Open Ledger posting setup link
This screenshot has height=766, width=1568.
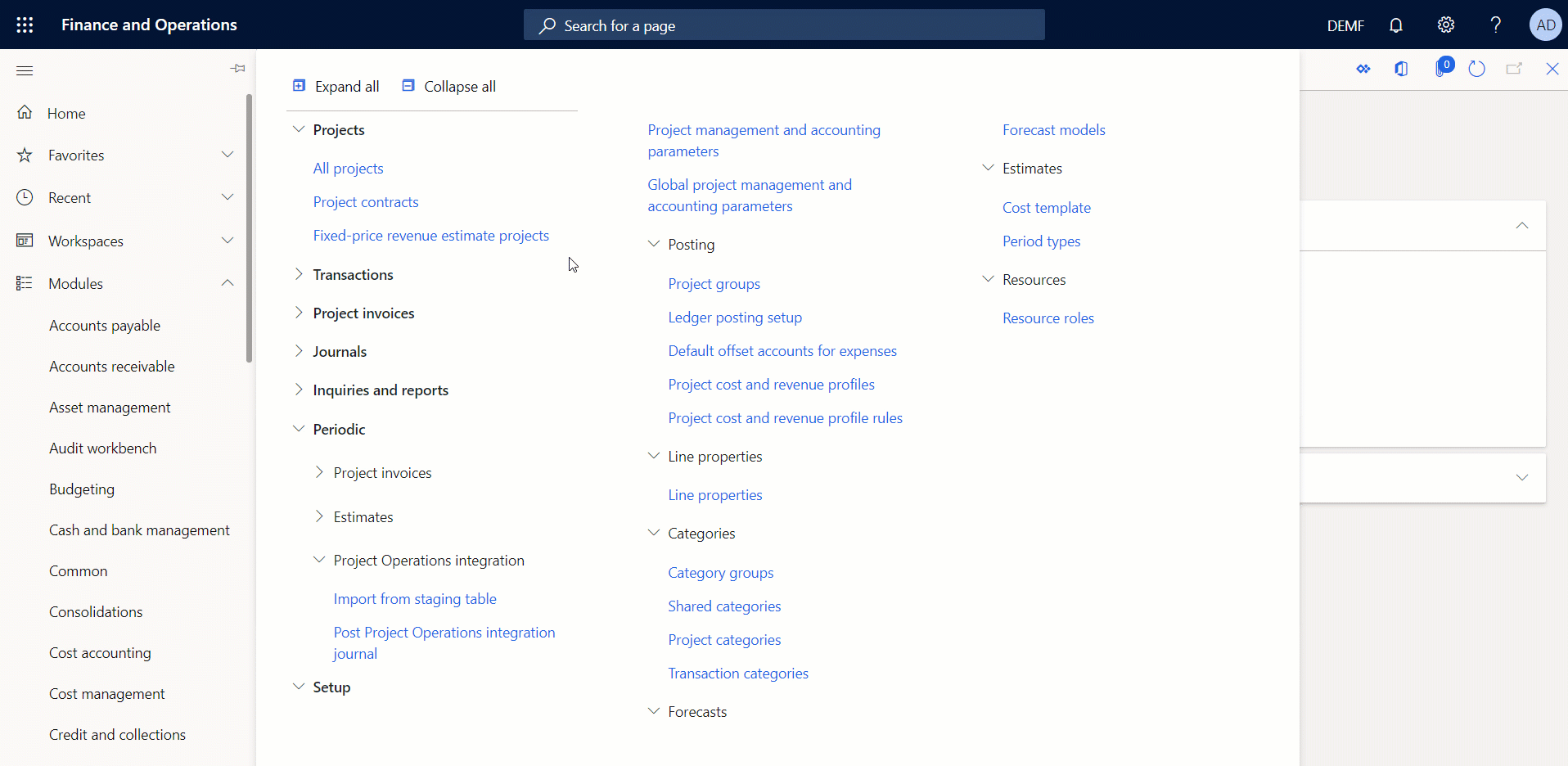click(735, 318)
